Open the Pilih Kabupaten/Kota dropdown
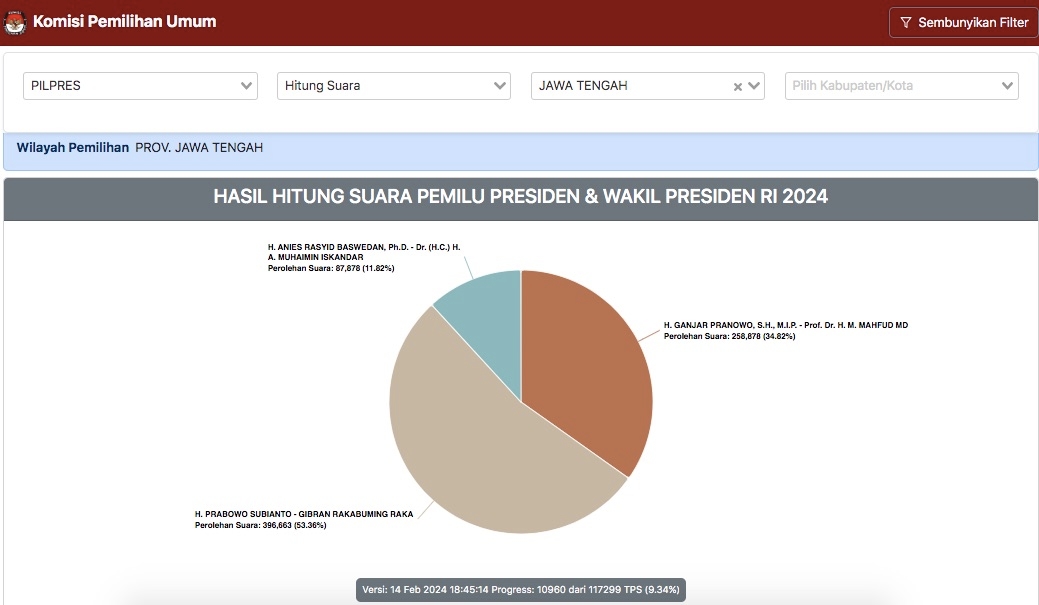1039x605 pixels. coord(902,86)
